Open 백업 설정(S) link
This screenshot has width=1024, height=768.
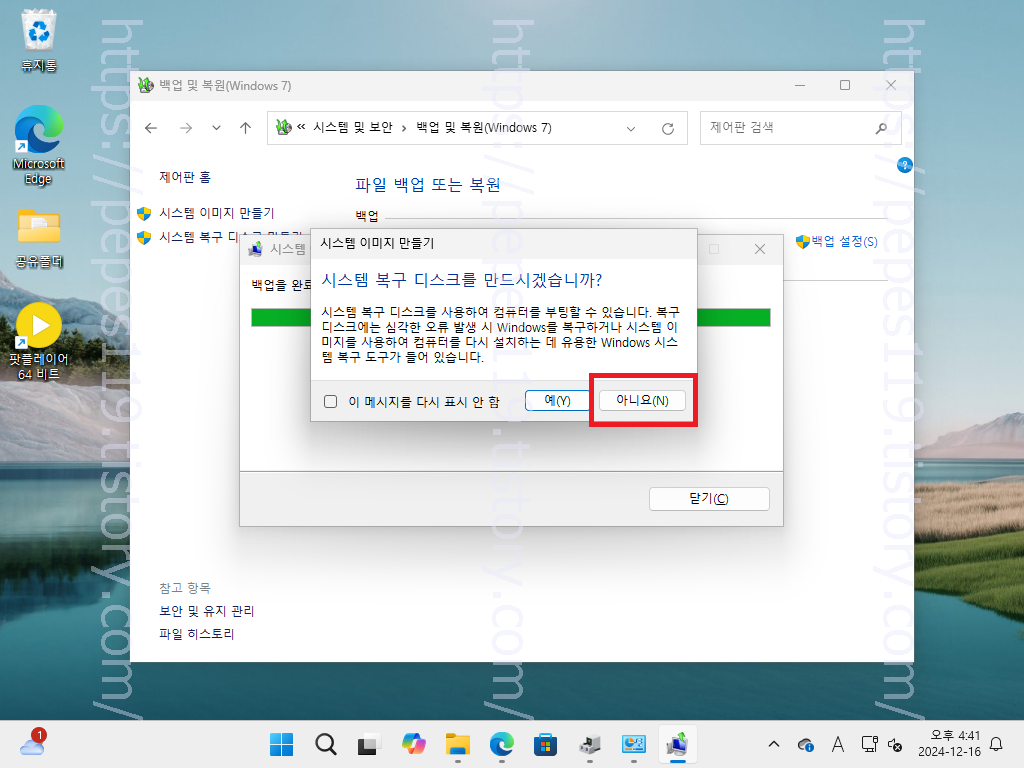837,242
